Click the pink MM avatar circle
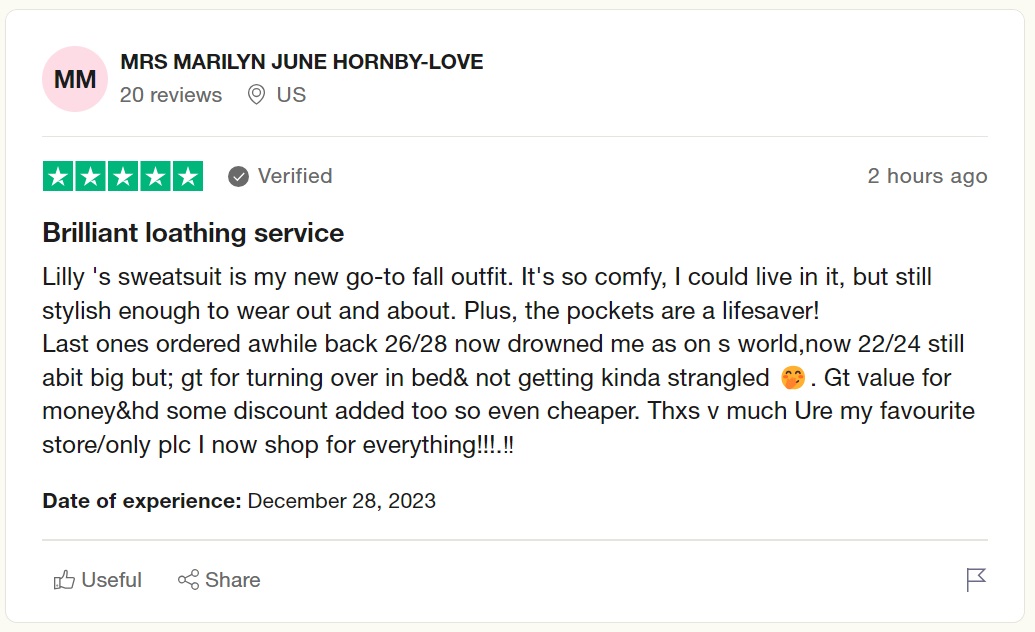 tap(75, 79)
